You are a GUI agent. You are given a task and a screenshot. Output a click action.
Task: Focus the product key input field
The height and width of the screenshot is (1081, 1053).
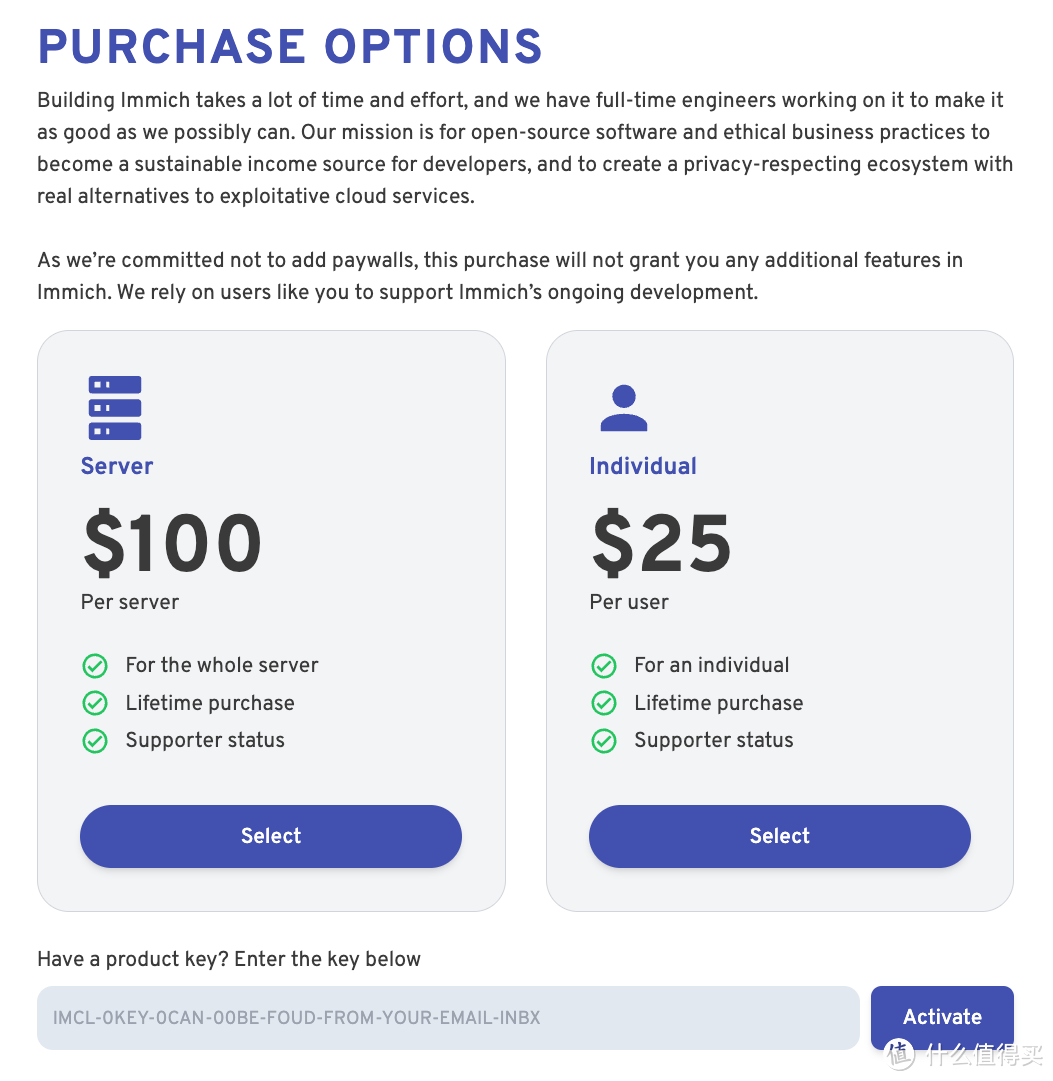448,1018
